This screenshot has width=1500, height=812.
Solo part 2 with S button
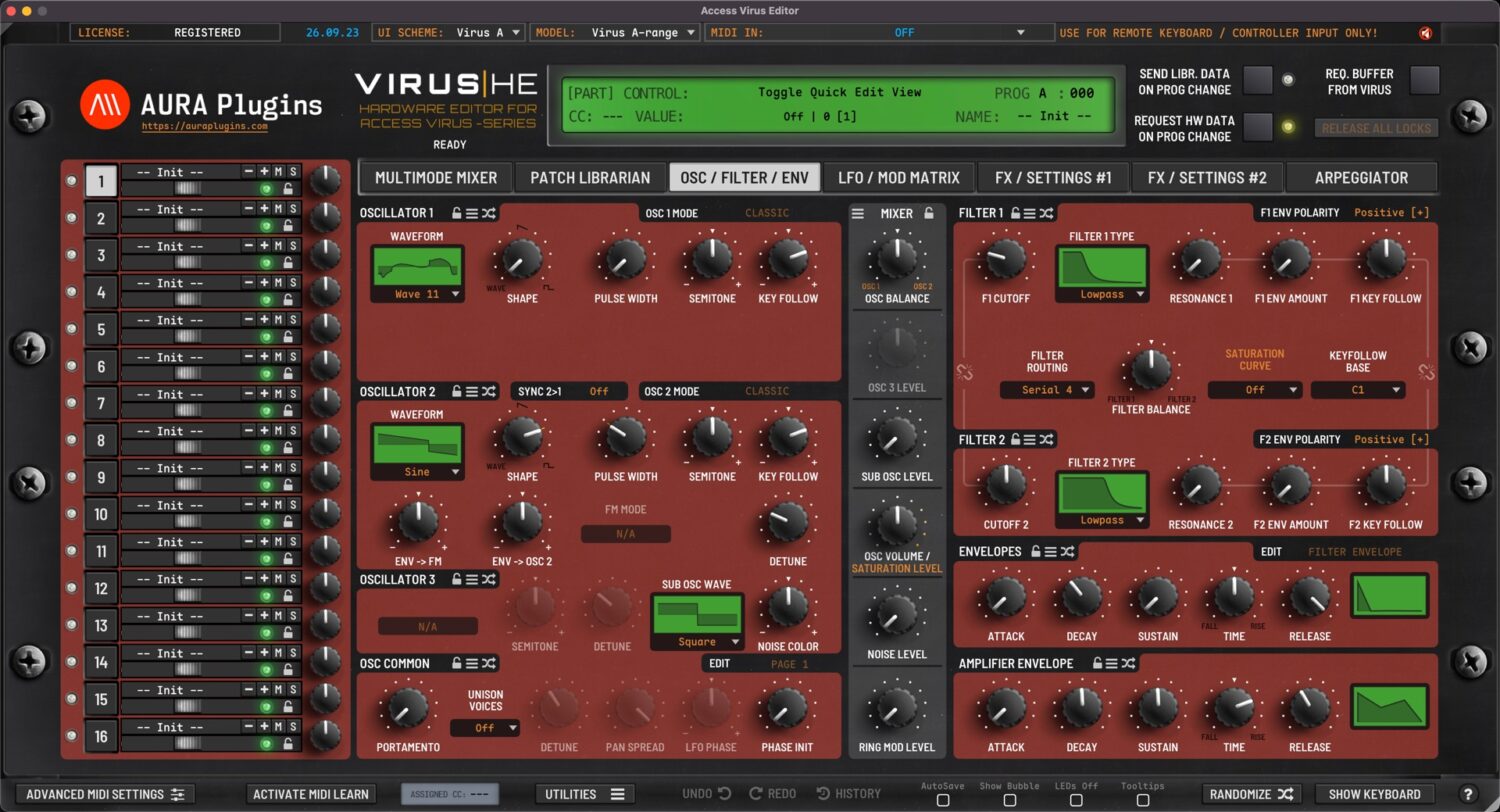293,209
